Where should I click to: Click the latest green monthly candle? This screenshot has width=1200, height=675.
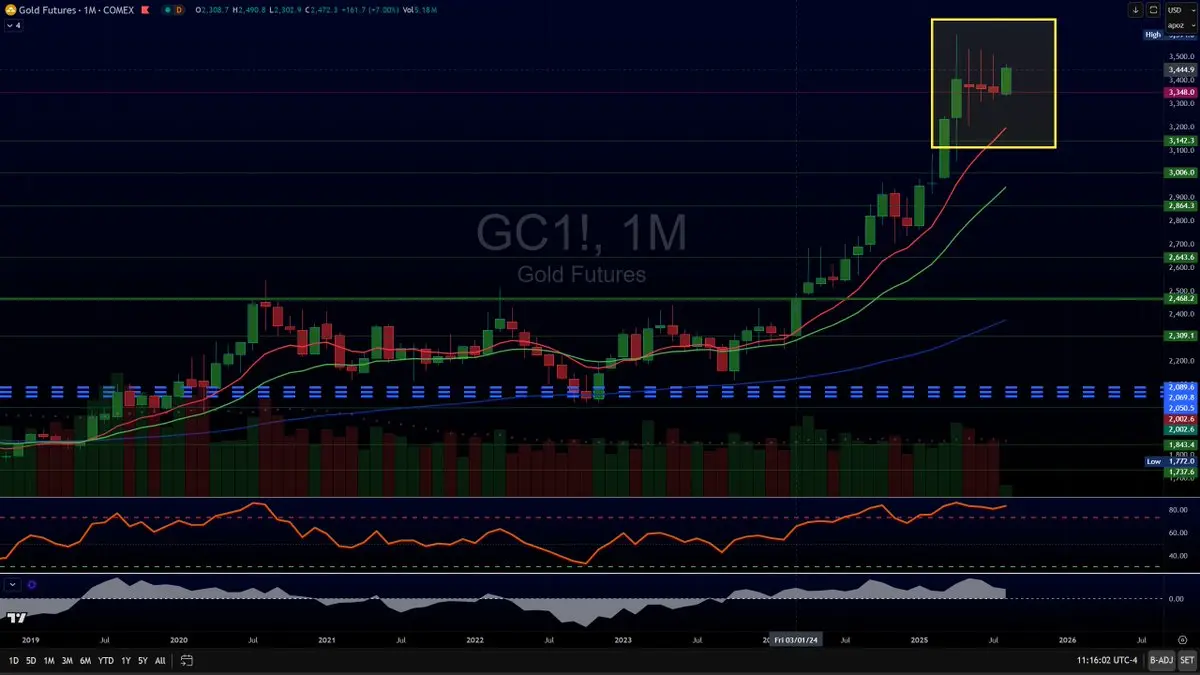tap(1006, 82)
